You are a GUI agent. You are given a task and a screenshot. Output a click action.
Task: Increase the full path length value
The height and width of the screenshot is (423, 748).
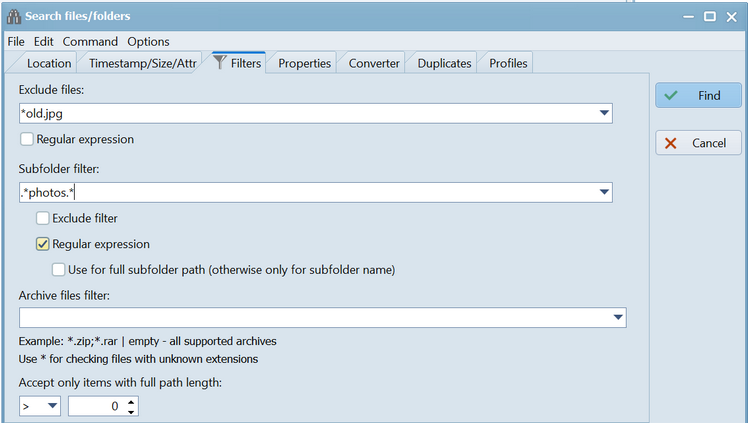tap(132, 402)
